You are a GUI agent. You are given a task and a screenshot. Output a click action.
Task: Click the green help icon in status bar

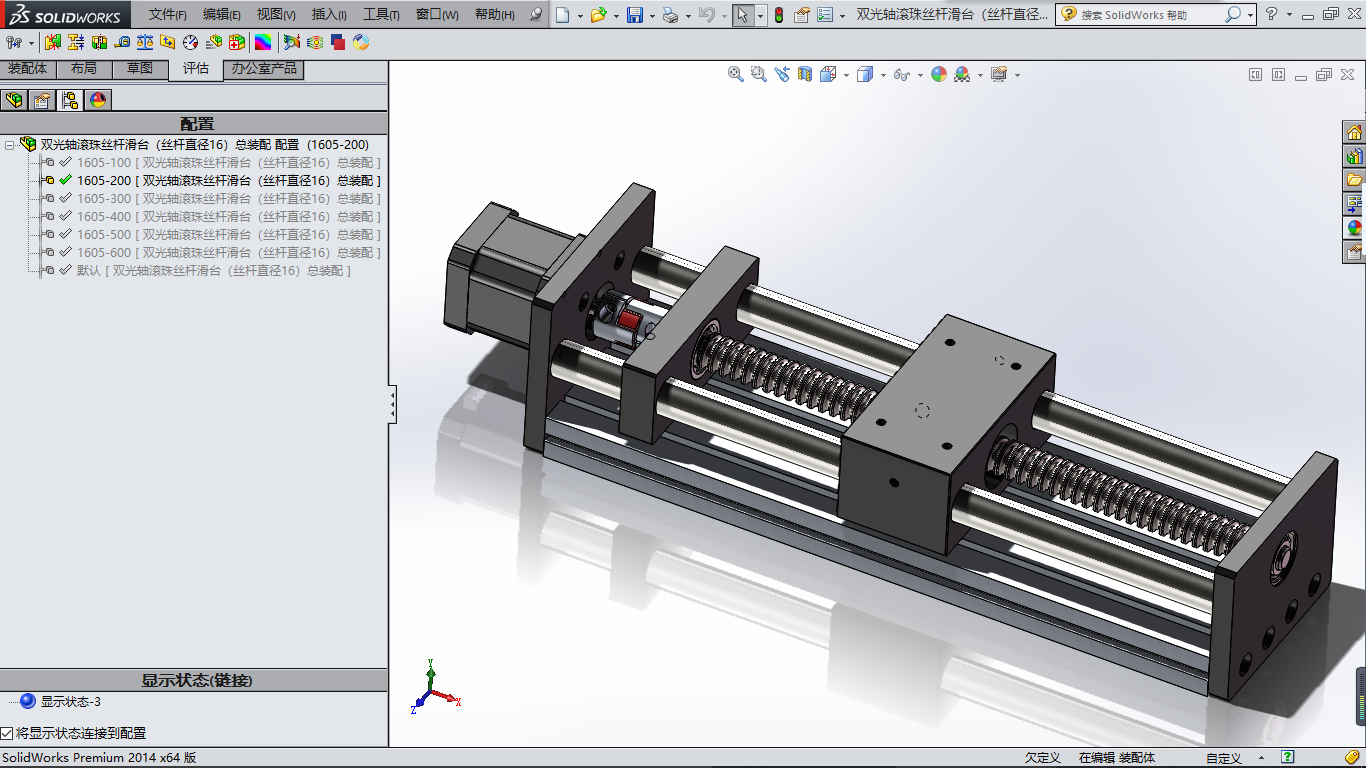pos(1288,758)
